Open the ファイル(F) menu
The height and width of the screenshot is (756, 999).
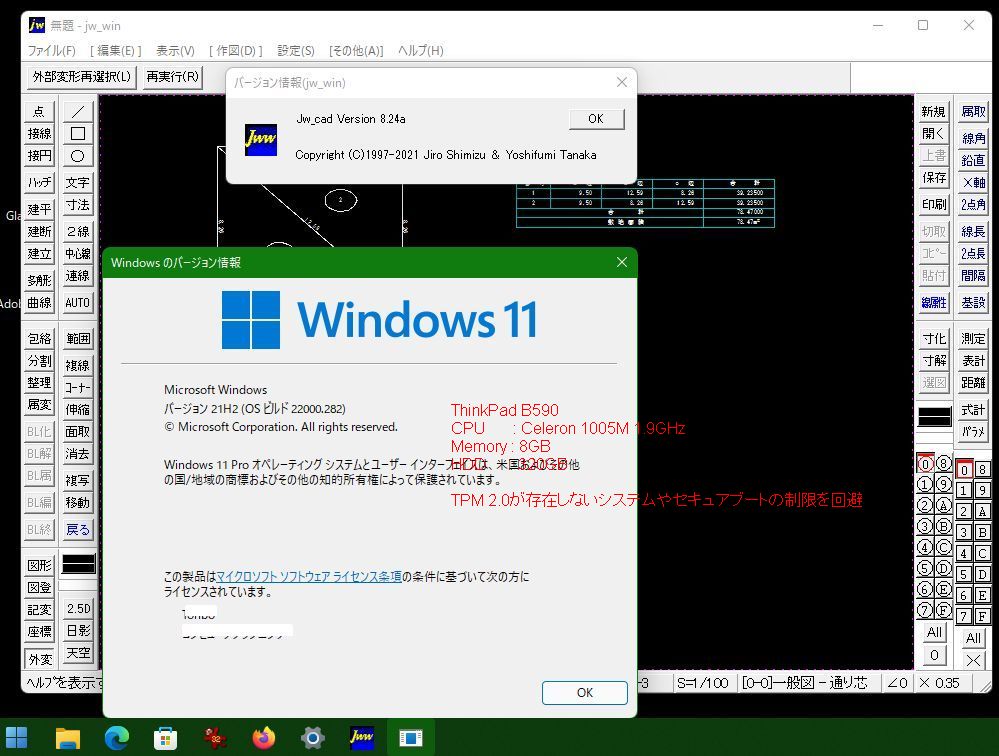click(x=52, y=50)
